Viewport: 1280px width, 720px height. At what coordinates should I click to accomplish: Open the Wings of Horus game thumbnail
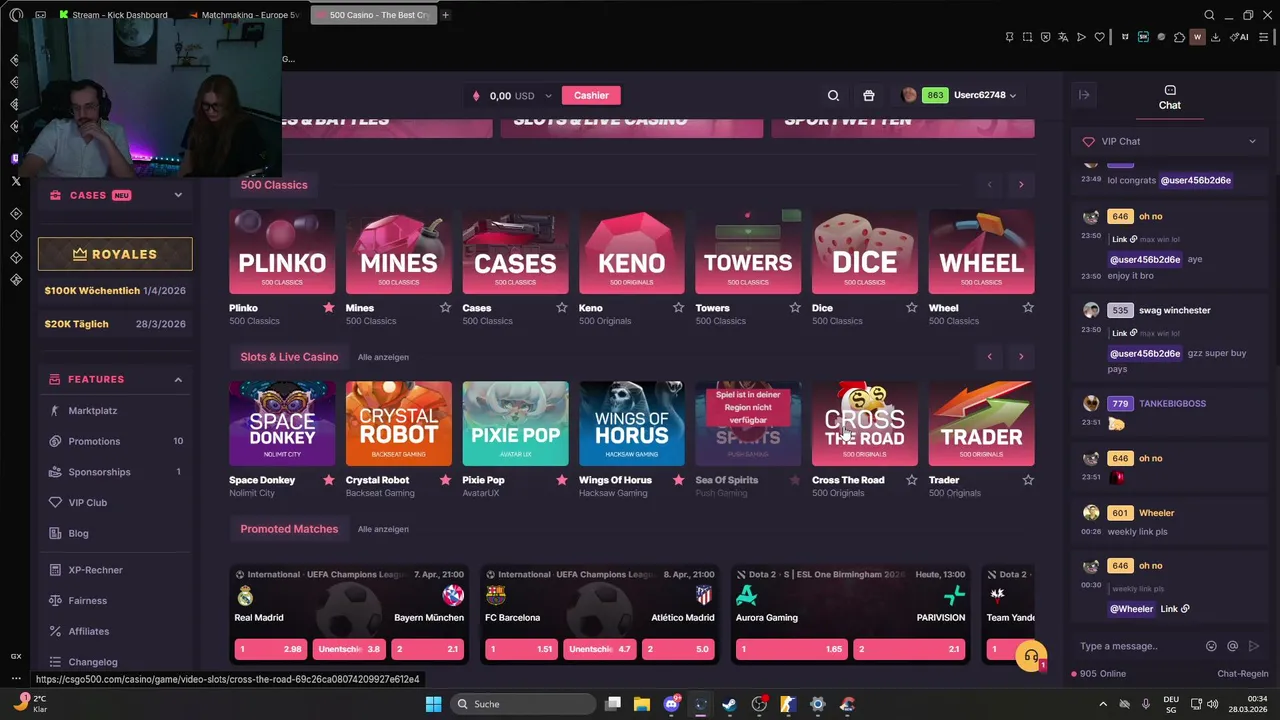pos(632,424)
